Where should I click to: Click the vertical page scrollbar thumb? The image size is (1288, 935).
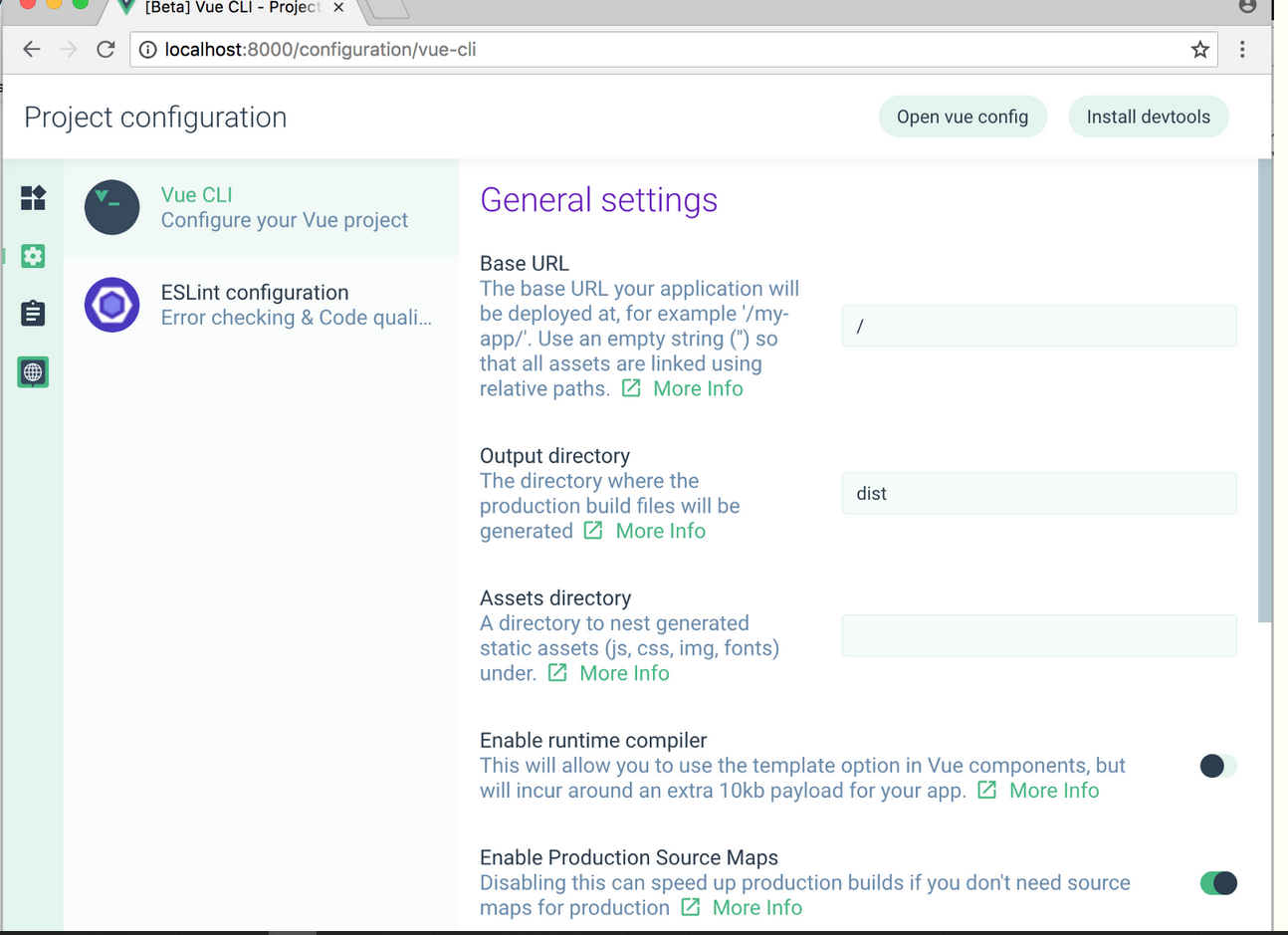point(1265,390)
